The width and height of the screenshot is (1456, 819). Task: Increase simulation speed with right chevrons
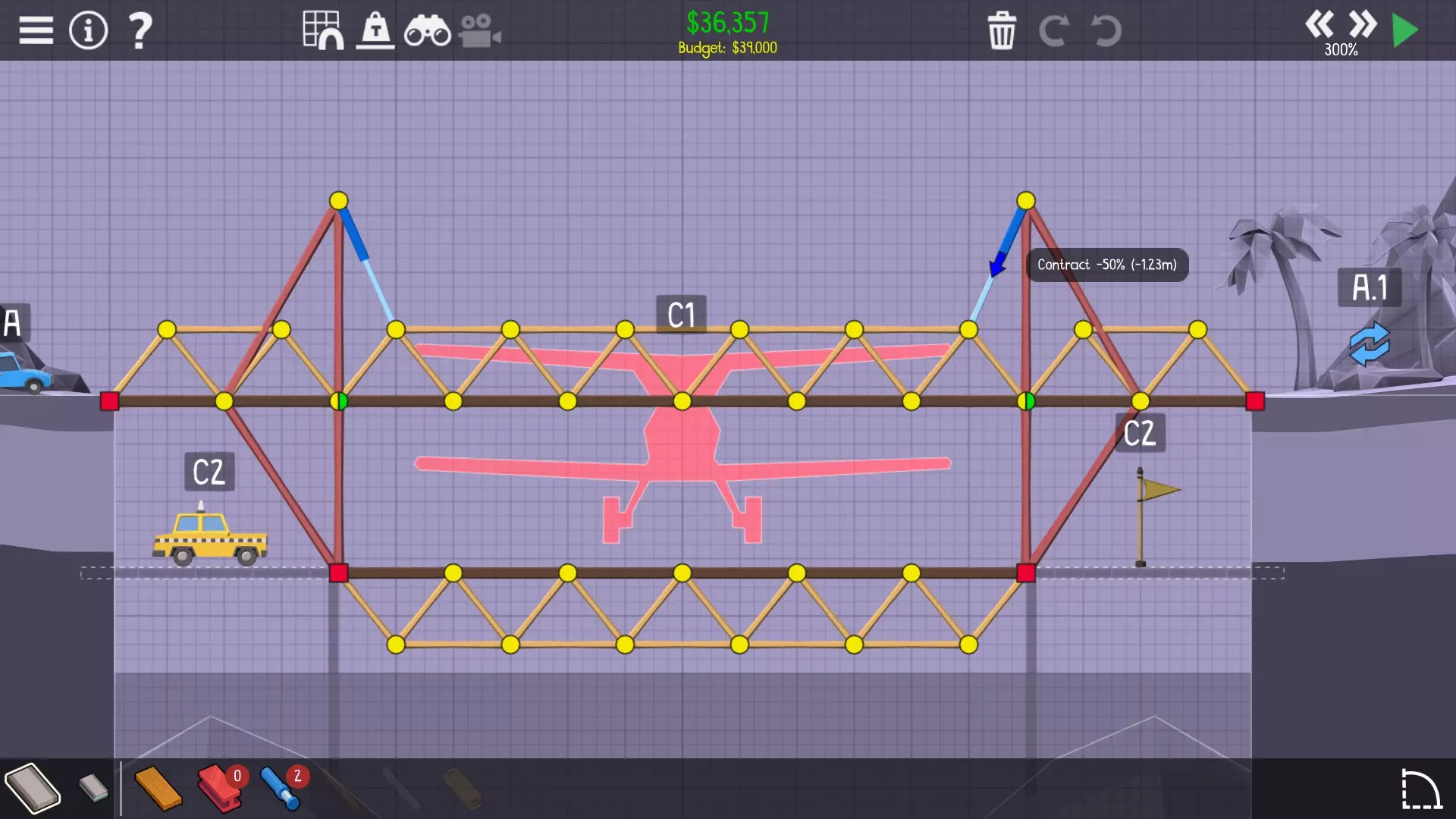[1362, 24]
